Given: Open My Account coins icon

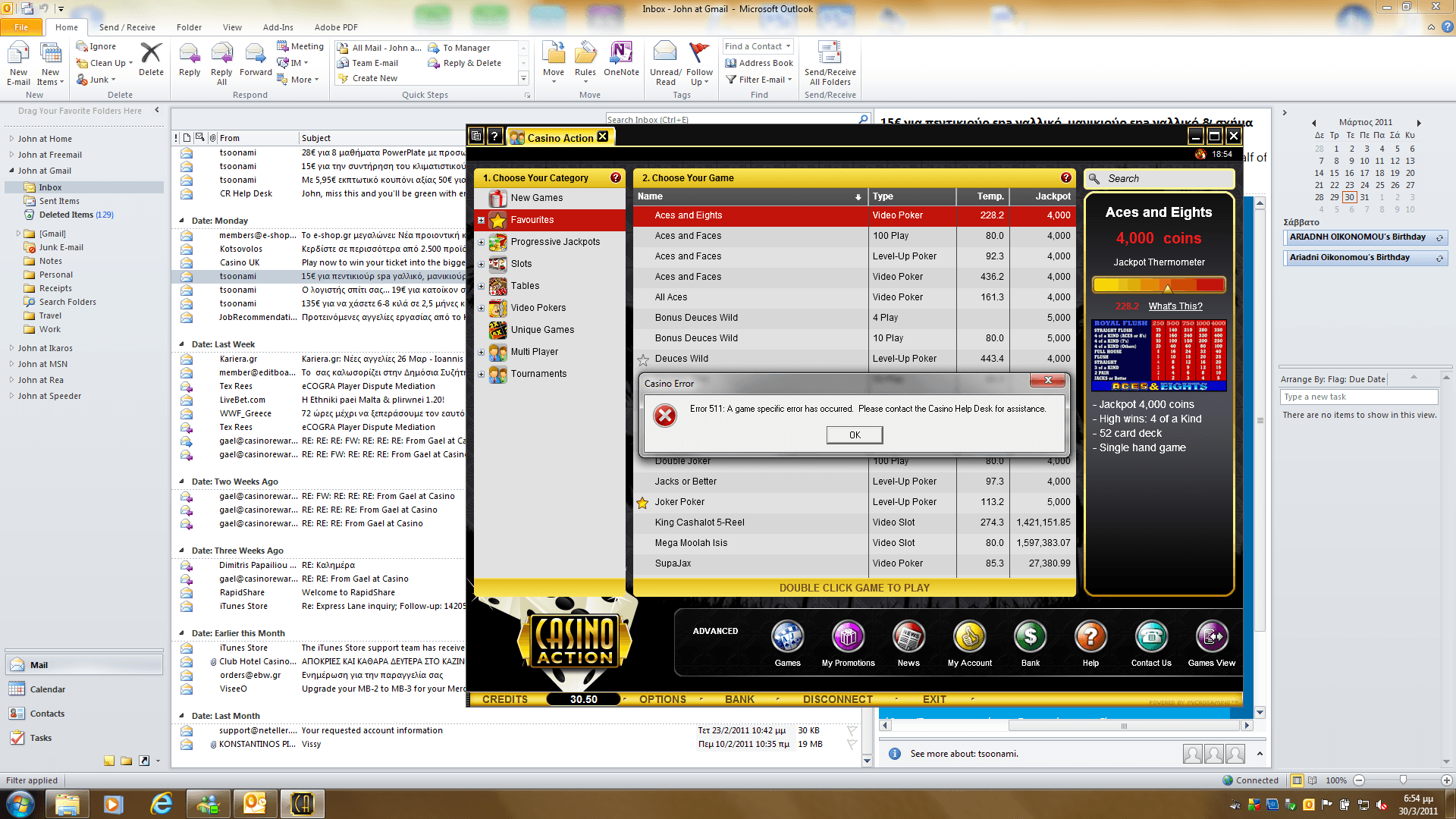Looking at the screenshot, I should (x=969, y=637).
